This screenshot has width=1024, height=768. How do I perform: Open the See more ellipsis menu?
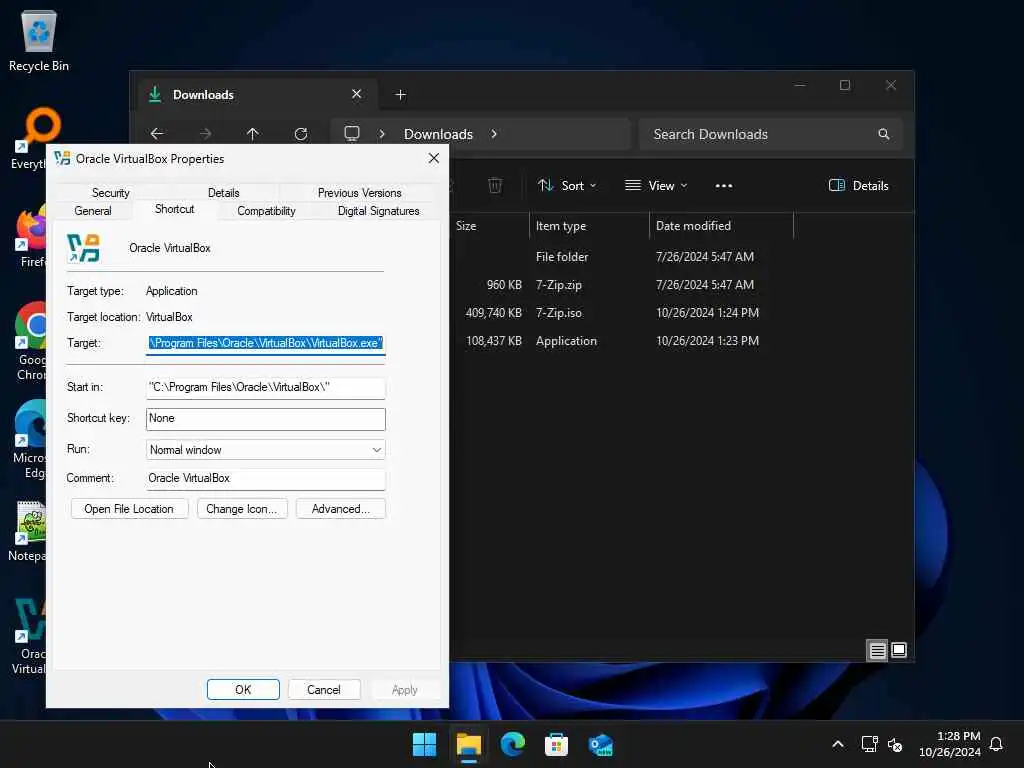724,185
